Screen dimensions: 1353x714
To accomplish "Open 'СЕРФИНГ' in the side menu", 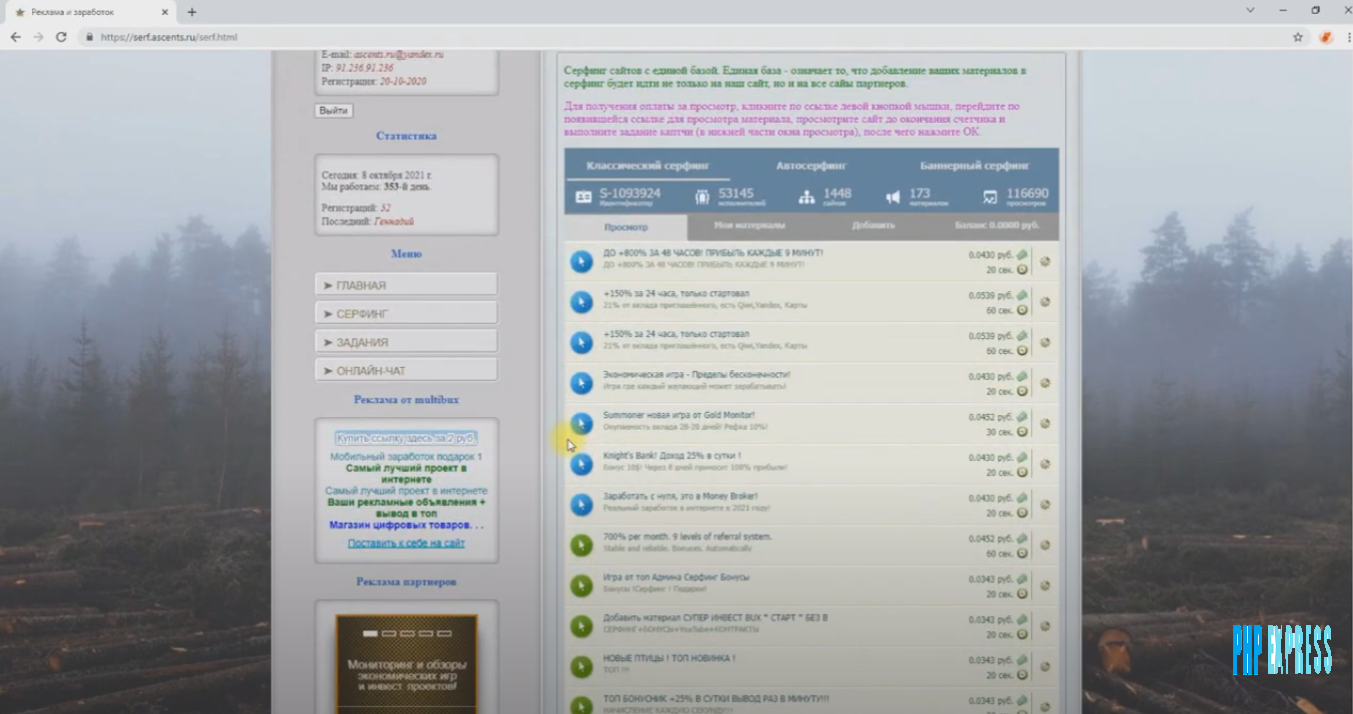I will [x=406, y=313].
